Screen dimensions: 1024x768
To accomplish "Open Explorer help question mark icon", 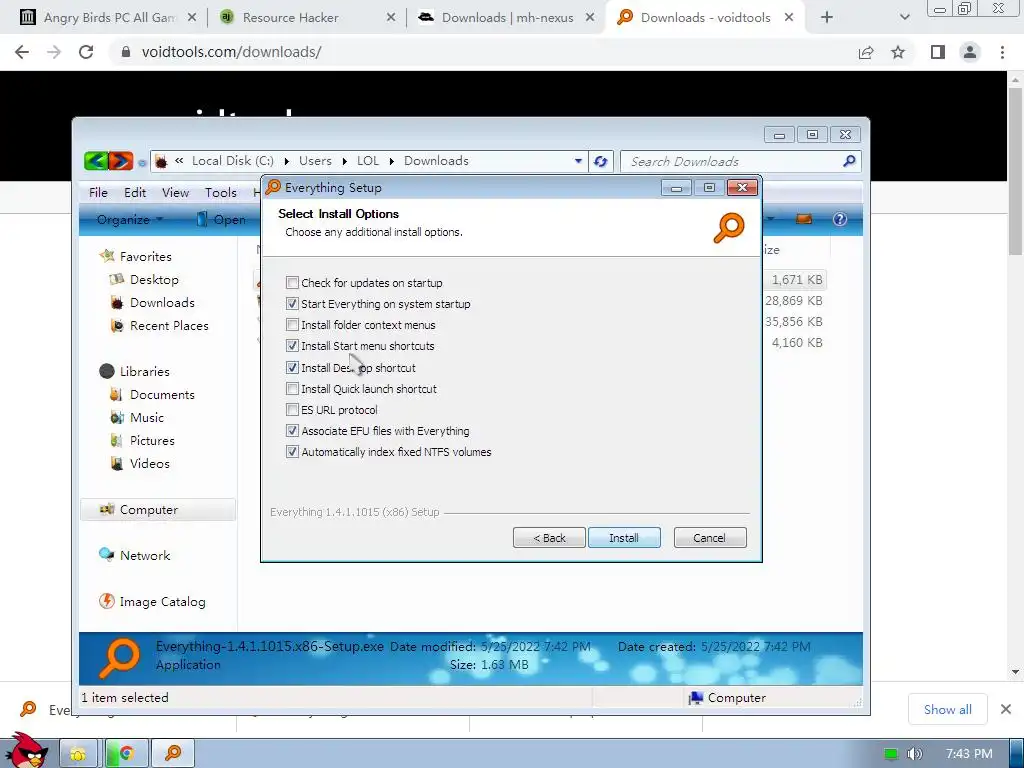I will [x=840, y=219].
